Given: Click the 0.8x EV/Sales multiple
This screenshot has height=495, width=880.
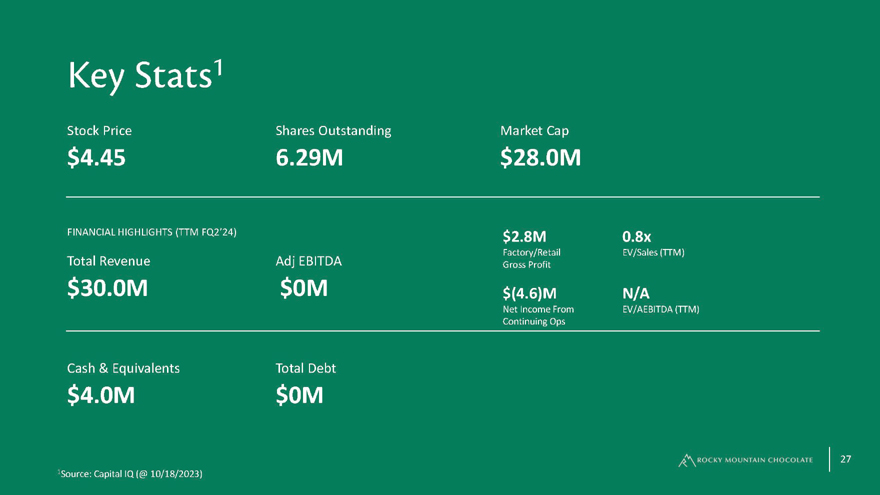Looking at the screenshot, I should (x=636, y=237).
